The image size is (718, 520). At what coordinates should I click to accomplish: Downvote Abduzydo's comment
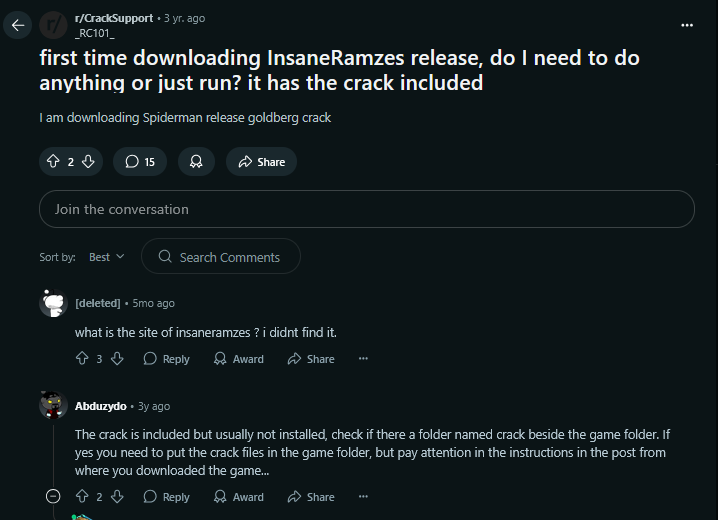(117, 496)
